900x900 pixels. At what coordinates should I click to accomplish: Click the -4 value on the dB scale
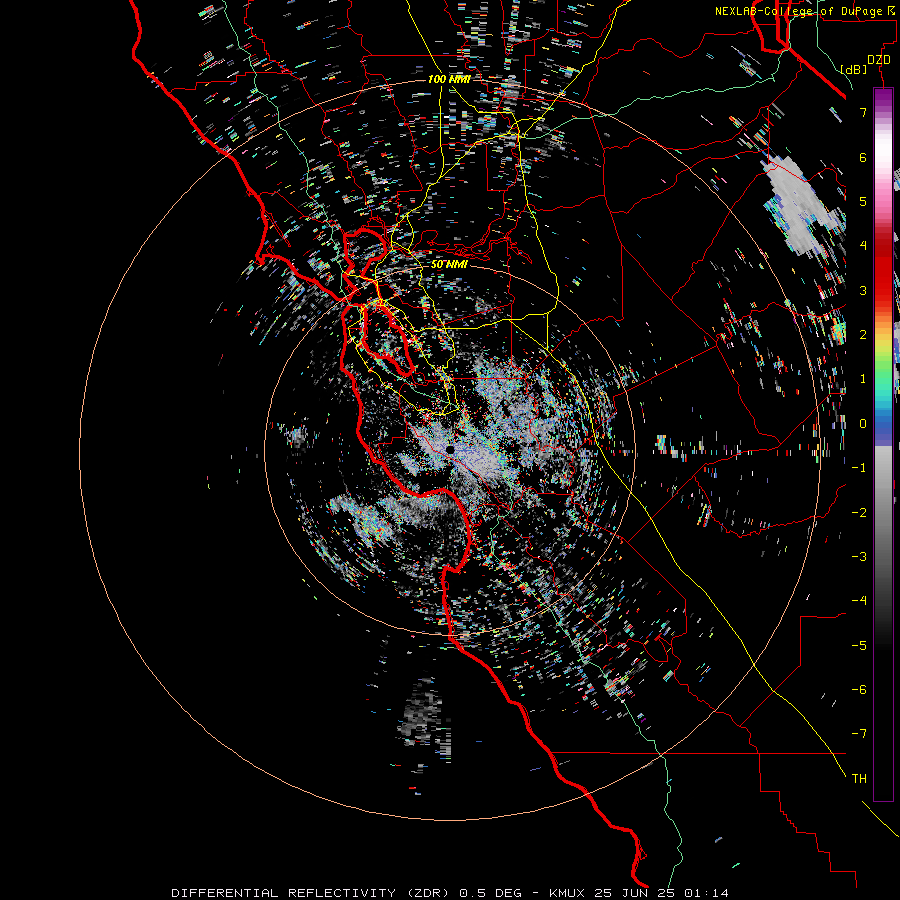[x=859, y=600]
